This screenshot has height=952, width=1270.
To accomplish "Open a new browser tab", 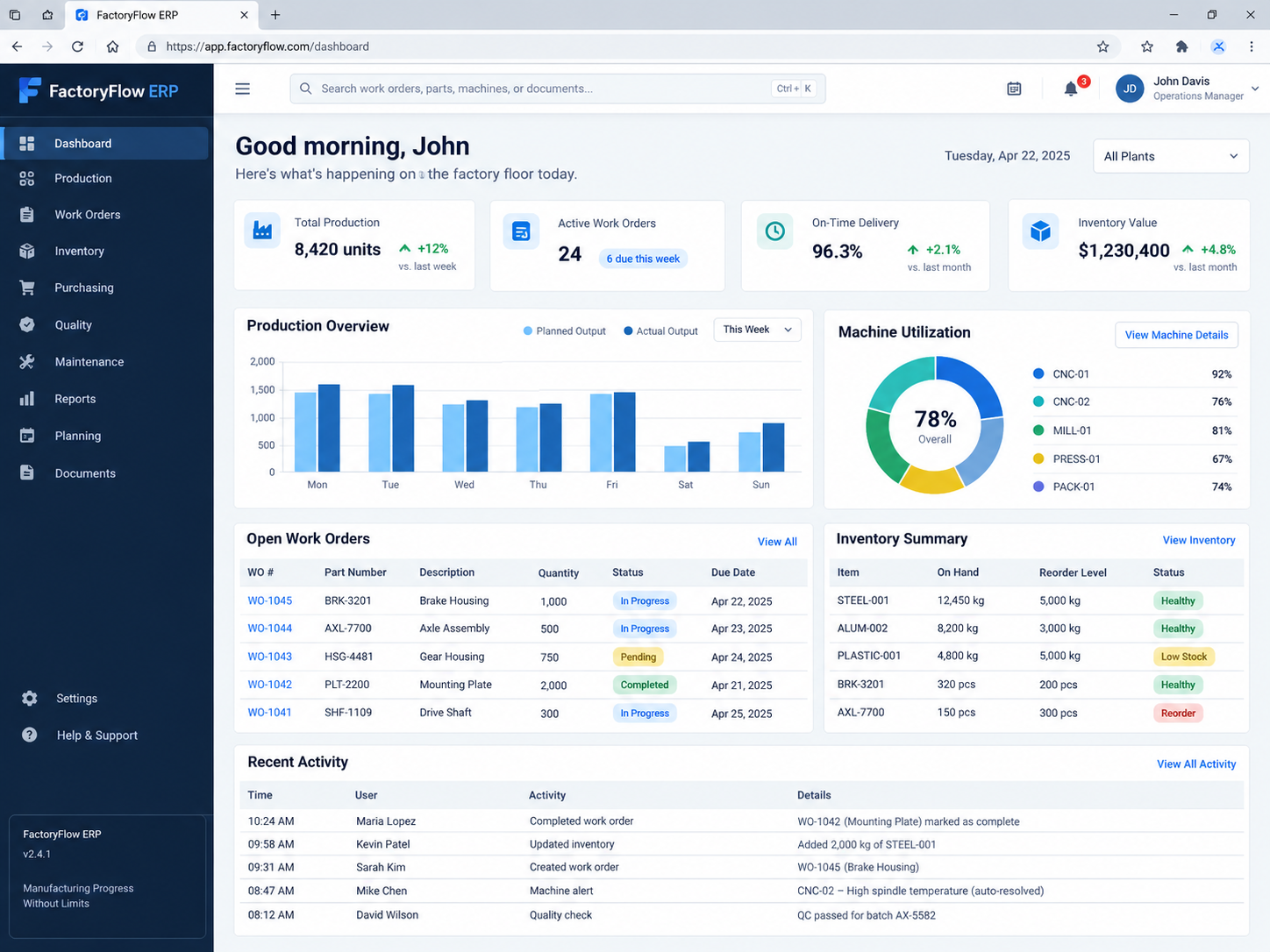I will 275,15.
